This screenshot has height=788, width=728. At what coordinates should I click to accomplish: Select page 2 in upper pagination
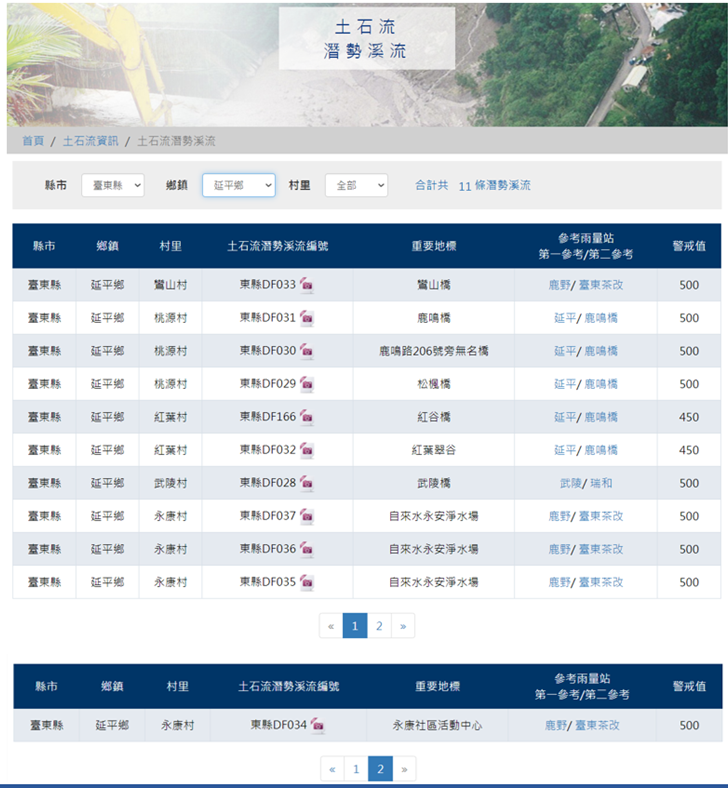(379, 626)
